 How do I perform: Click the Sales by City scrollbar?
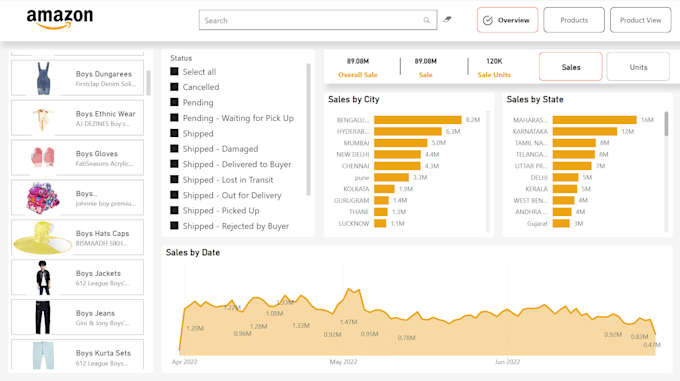[488, 171]
